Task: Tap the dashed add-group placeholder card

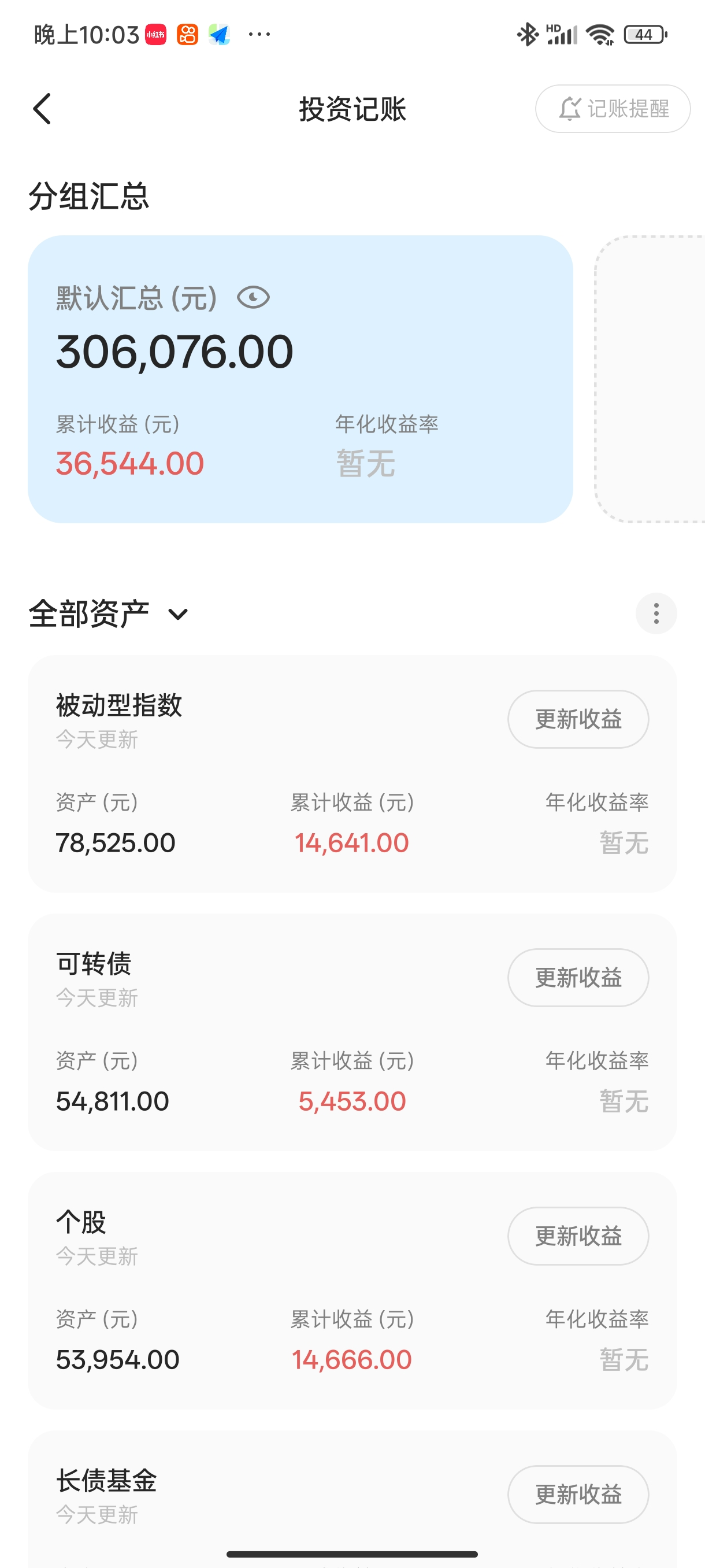Action: point(650,379)
